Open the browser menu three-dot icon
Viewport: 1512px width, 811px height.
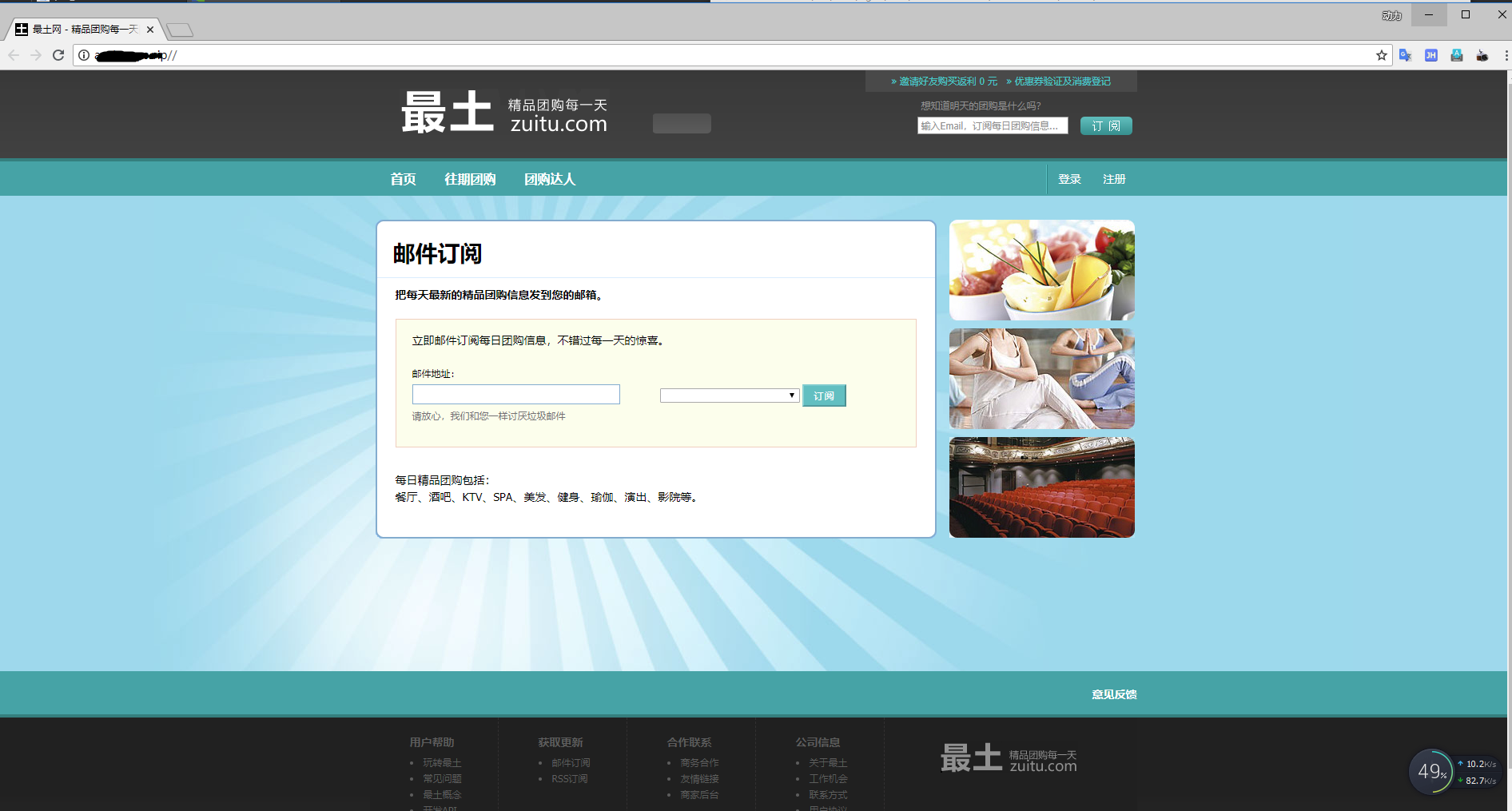click(1506, 55)
